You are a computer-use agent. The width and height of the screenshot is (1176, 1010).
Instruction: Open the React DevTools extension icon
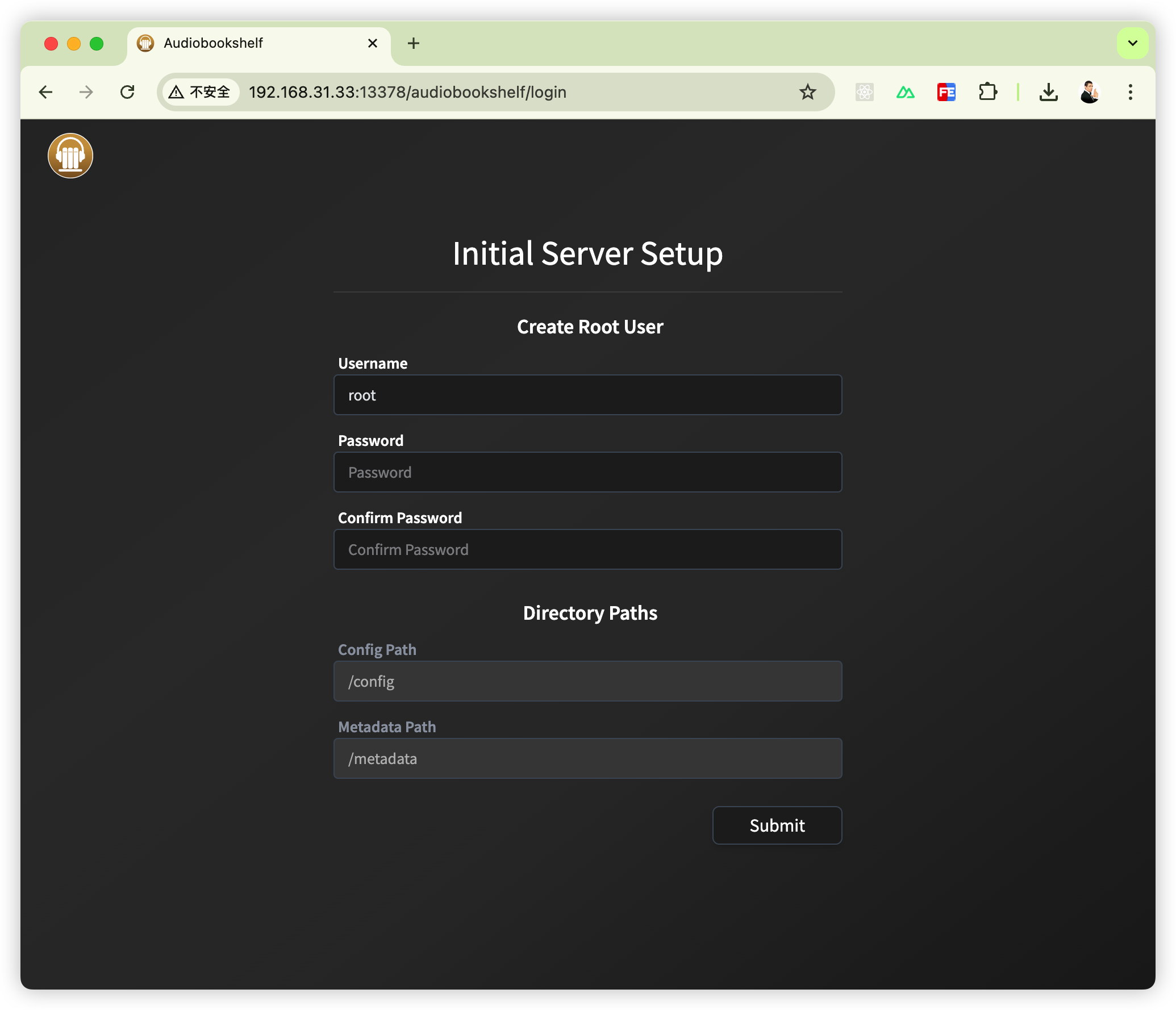864,92
